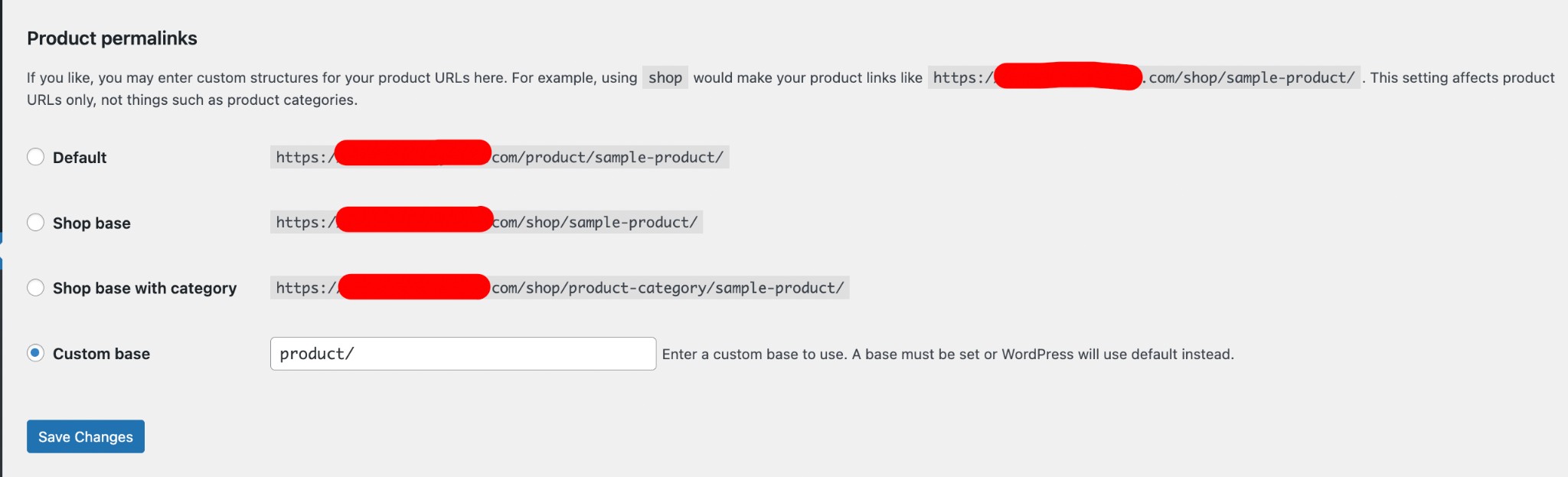
Task: Click the Save Changes button
Action: coord(85,436)
